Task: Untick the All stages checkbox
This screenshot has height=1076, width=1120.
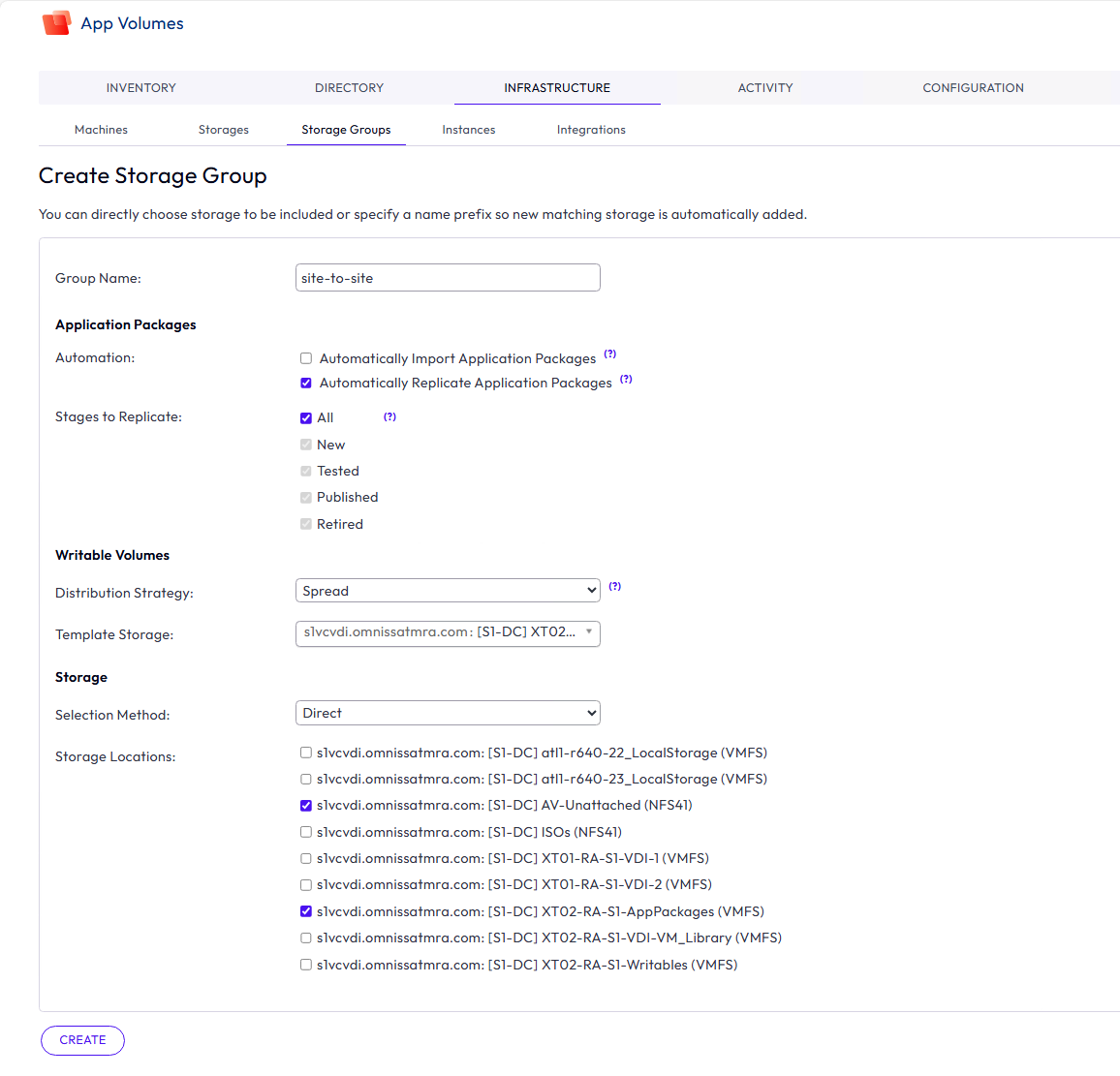Action: [x=306, y=418]
